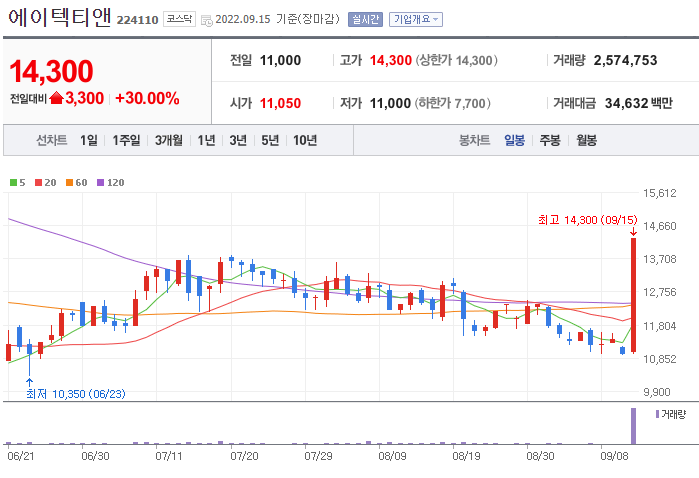Image resolution: width=699 pixels, height=478 pixels.
Task: Click the tall red candle on 09/15
Action: (x=633, y=295)
